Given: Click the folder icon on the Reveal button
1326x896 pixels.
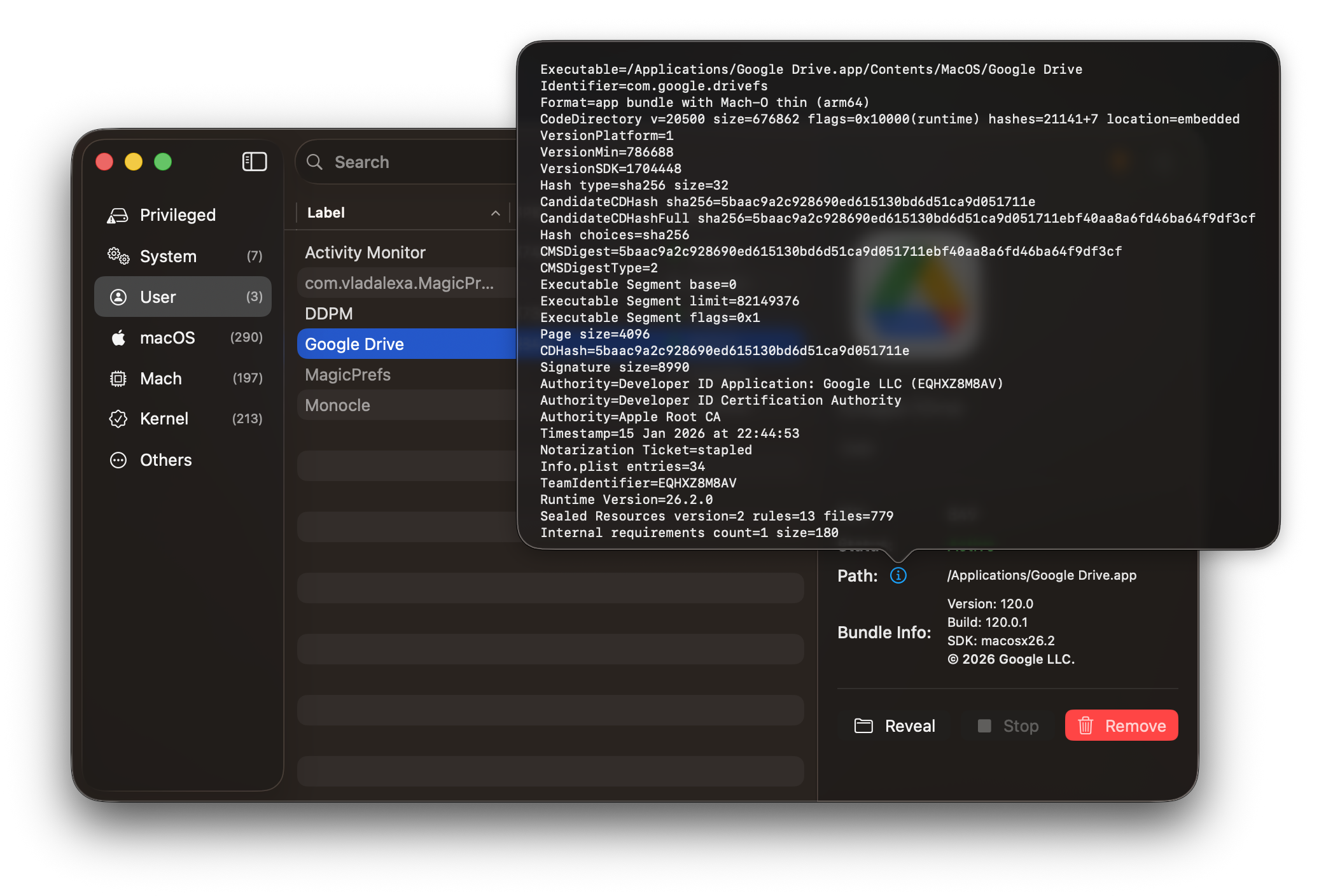Looking at the screenshot, I should 864,725.
